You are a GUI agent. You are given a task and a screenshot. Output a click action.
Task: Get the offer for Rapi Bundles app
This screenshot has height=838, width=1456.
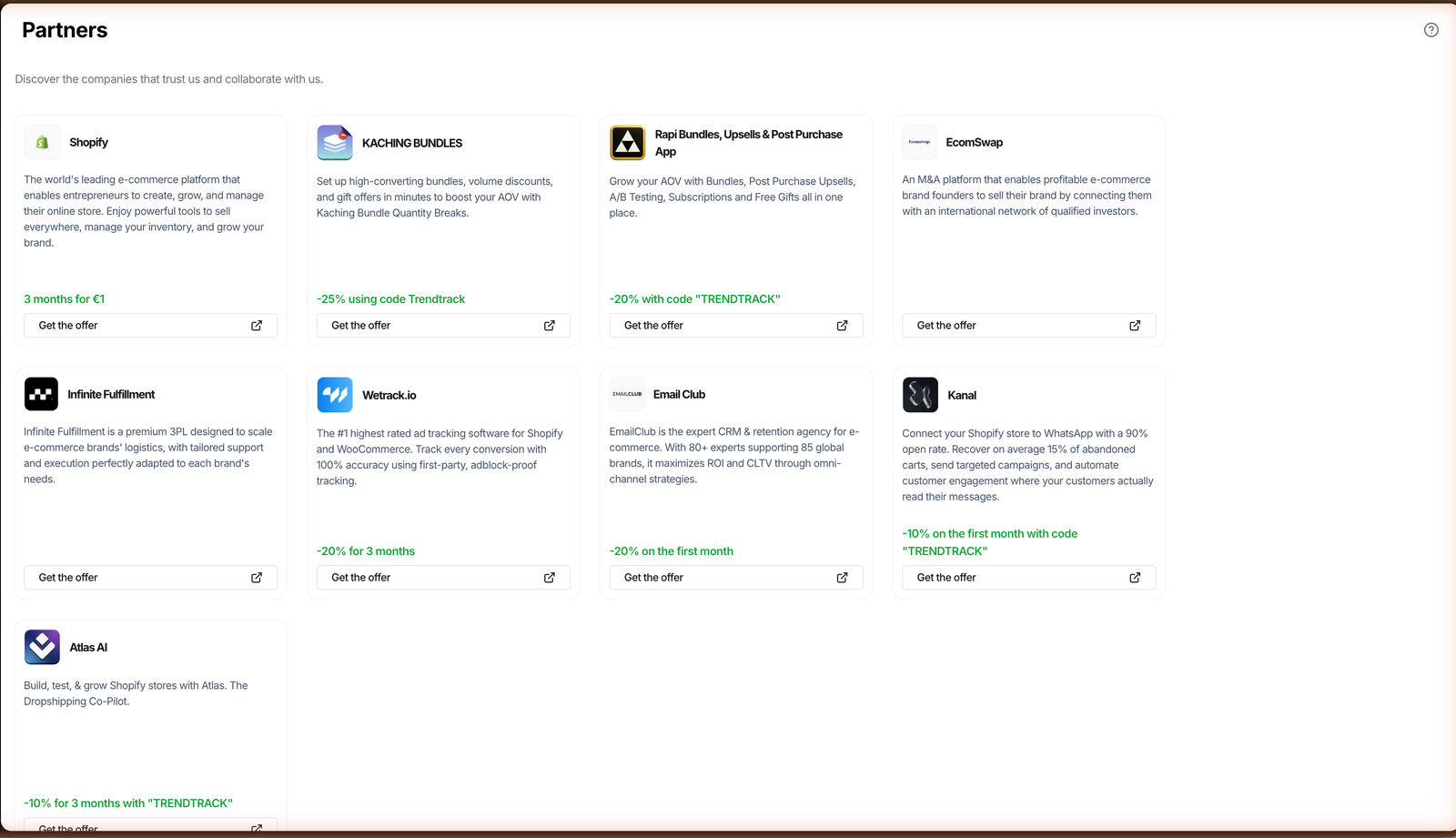736,326
